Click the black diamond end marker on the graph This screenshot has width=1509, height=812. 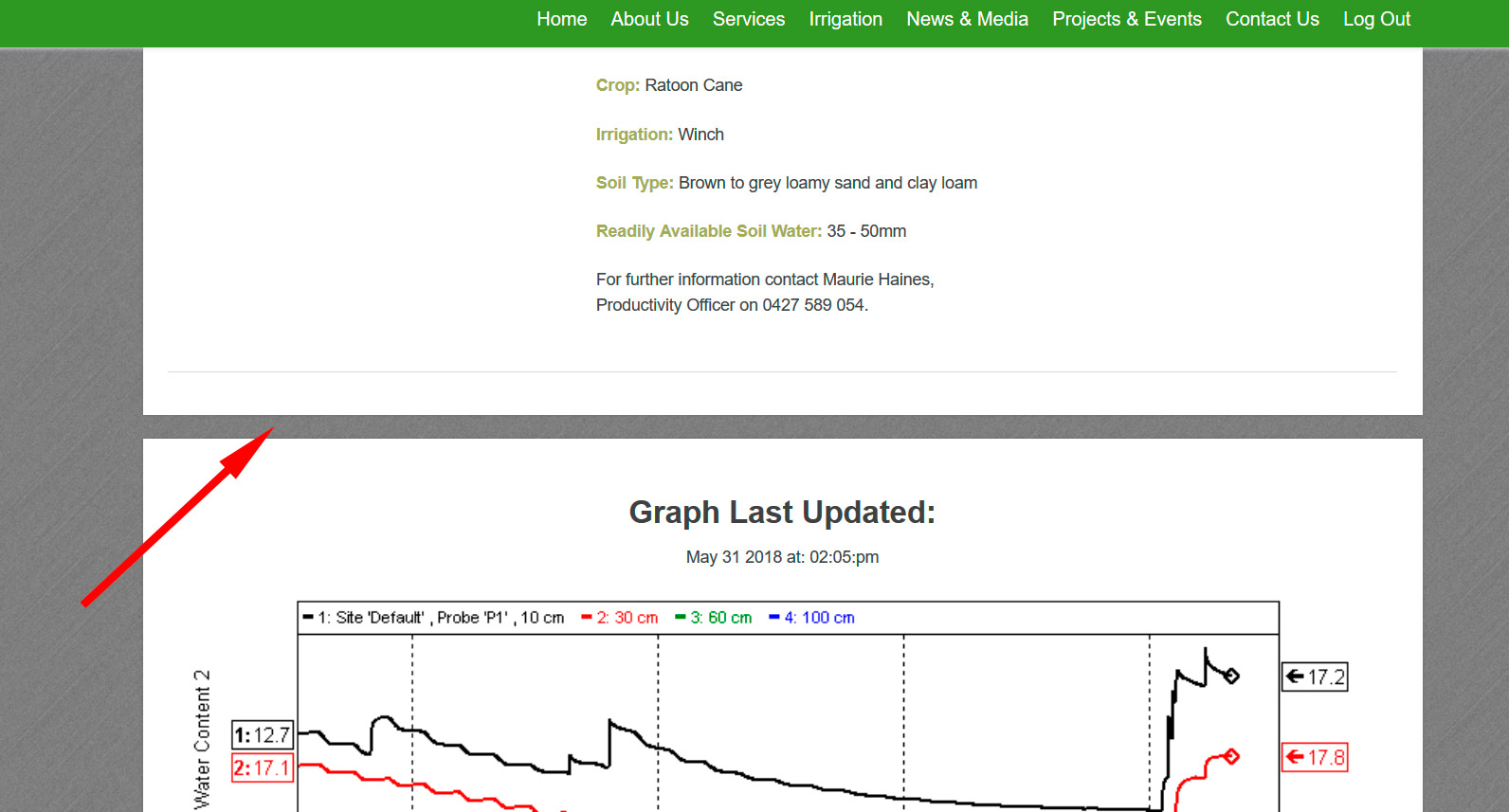coord(1231,676)
